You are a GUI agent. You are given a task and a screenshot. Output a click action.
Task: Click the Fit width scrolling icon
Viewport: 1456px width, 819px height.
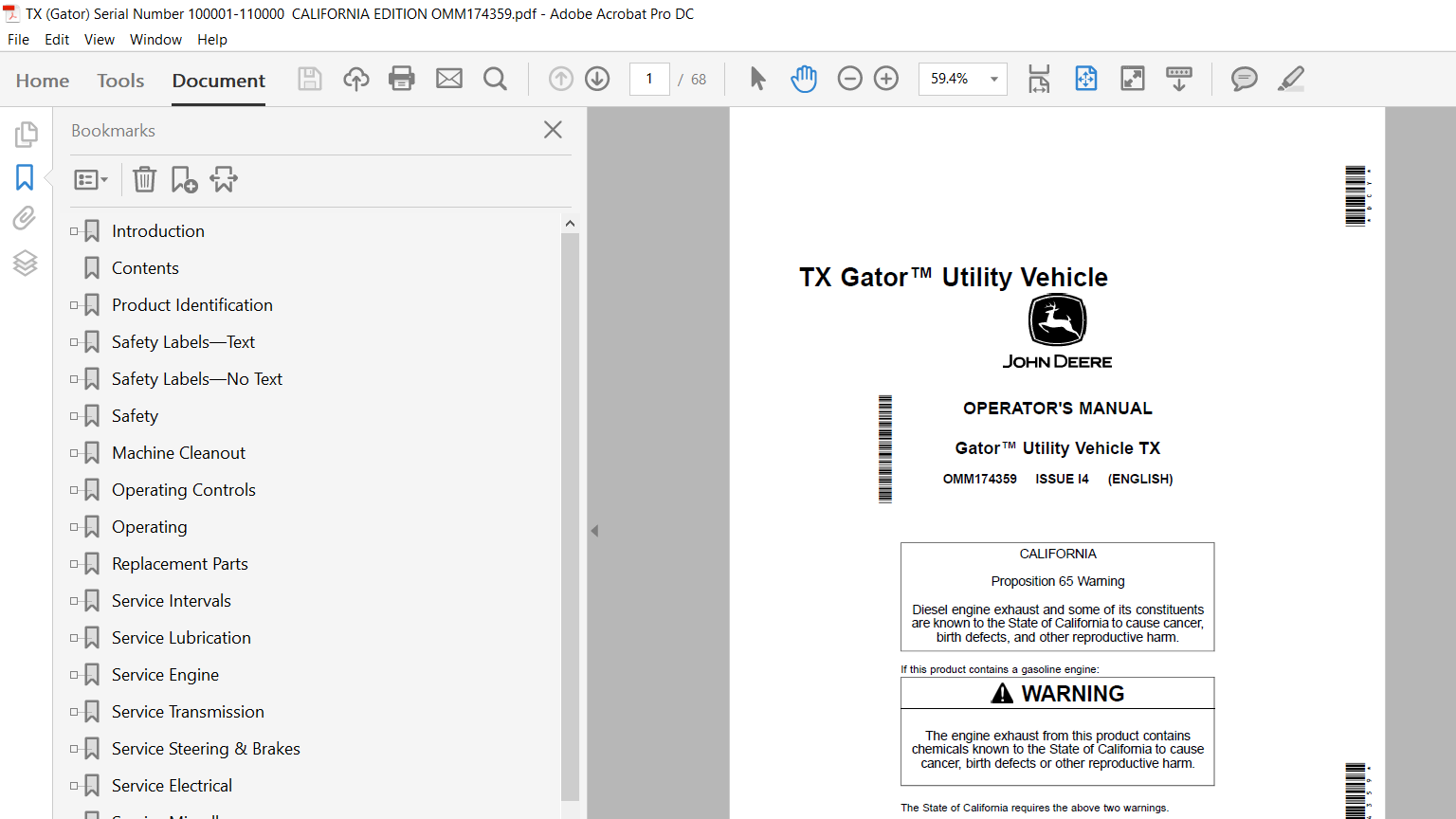pos(1039,79)
